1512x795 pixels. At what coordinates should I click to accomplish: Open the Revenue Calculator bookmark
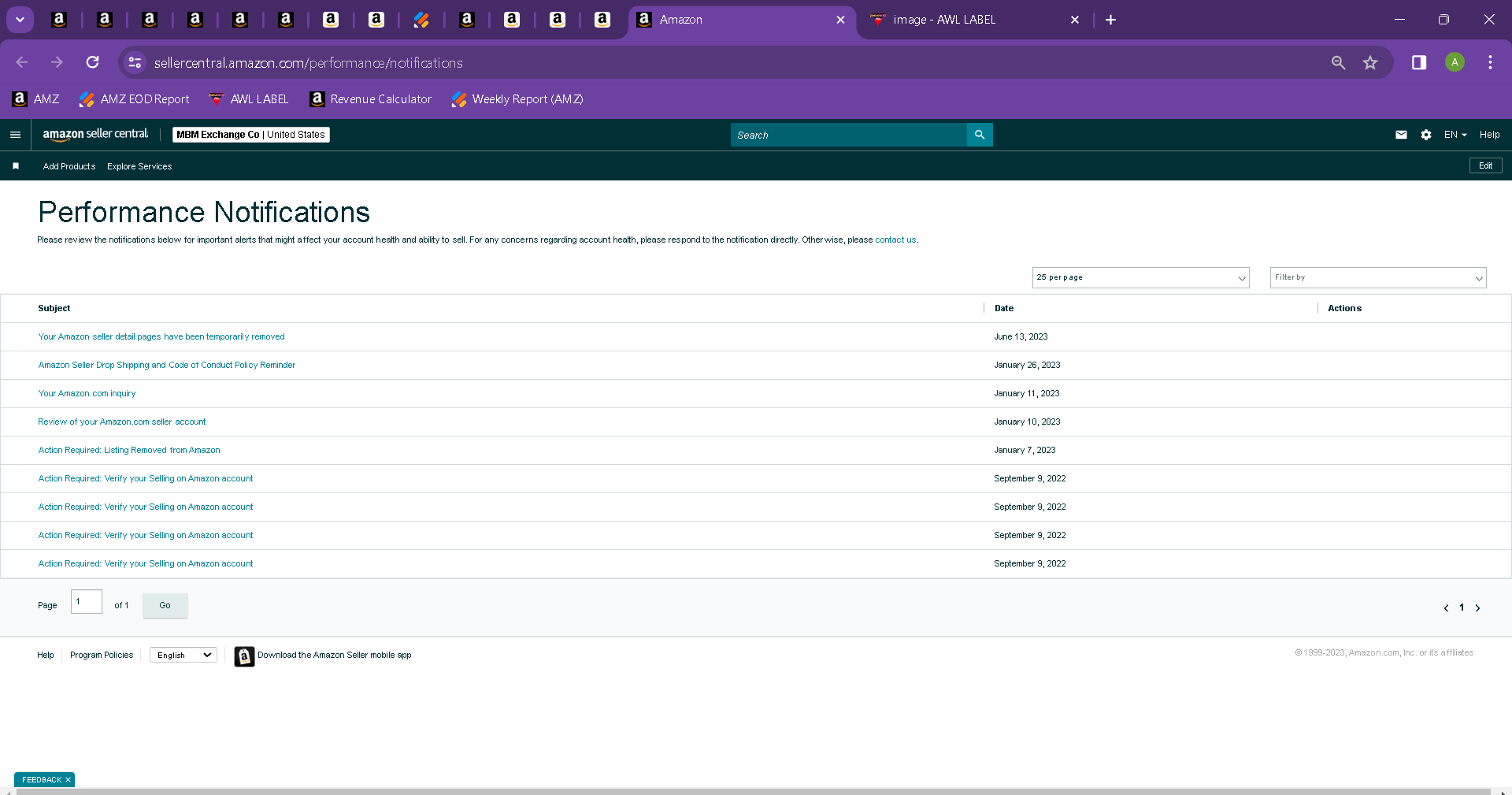[371, 99]
